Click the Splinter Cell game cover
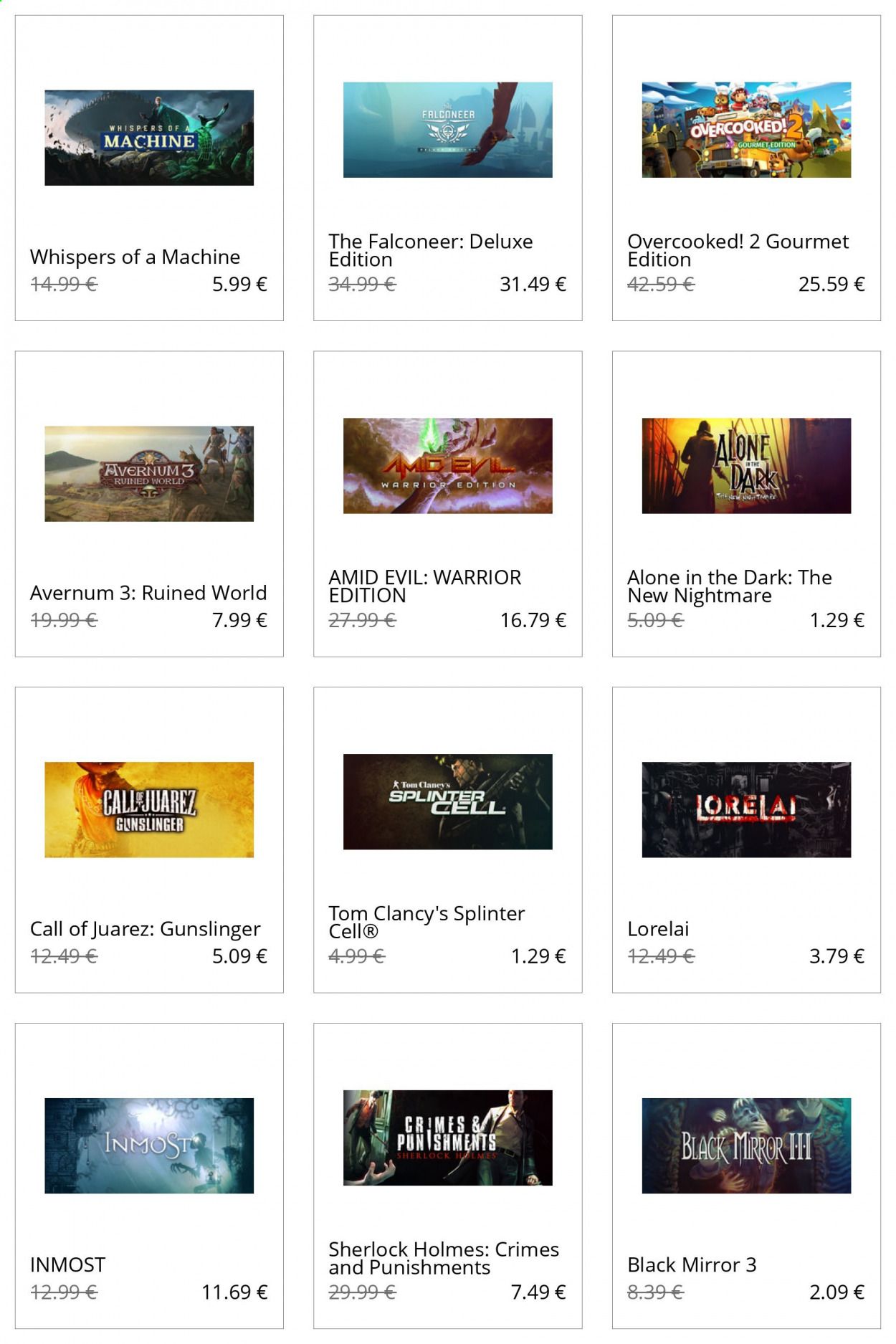896x1344 pixels. 447,802
